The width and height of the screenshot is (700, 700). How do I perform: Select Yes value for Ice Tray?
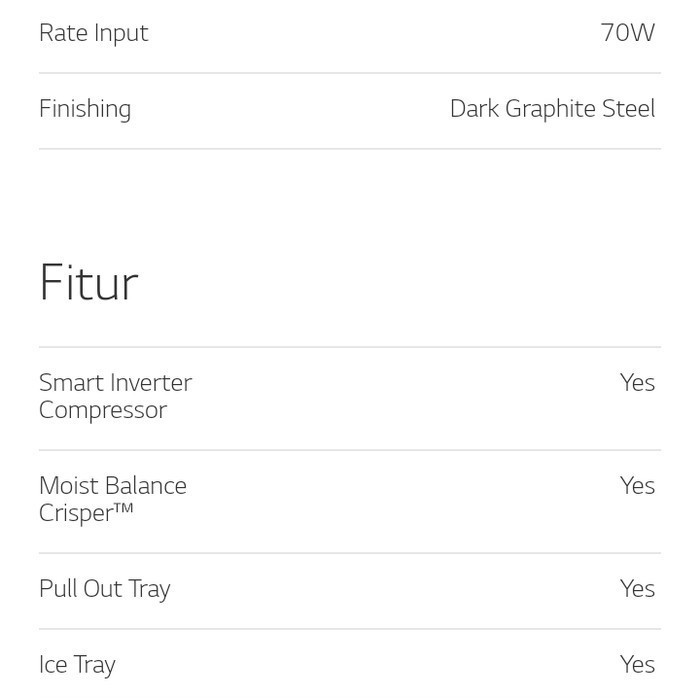pos(637,665)
